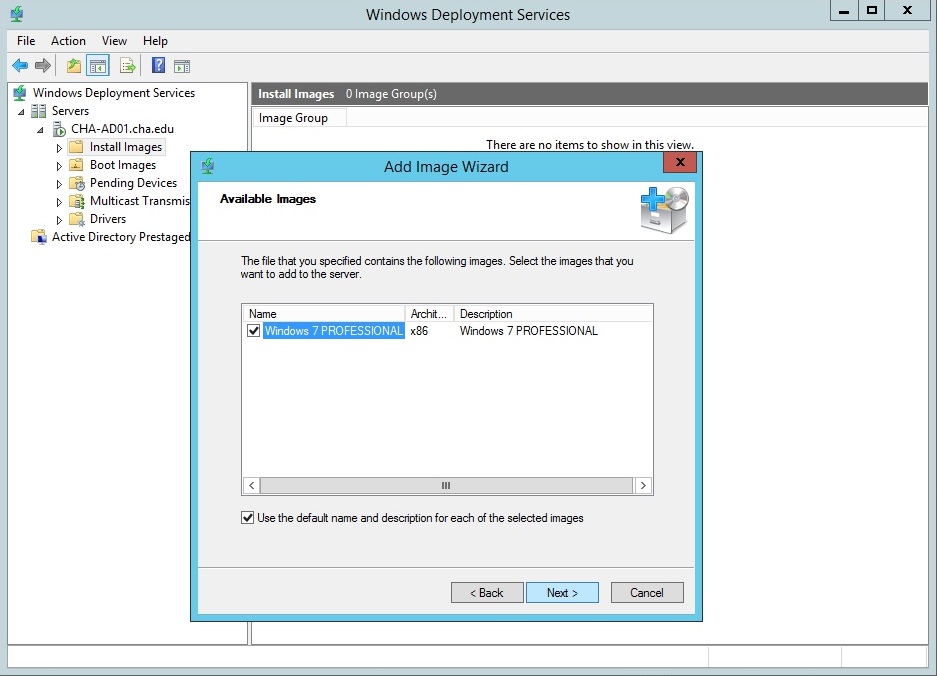
Task: Click the x86 architecture cell
Action: click(419, 331)
